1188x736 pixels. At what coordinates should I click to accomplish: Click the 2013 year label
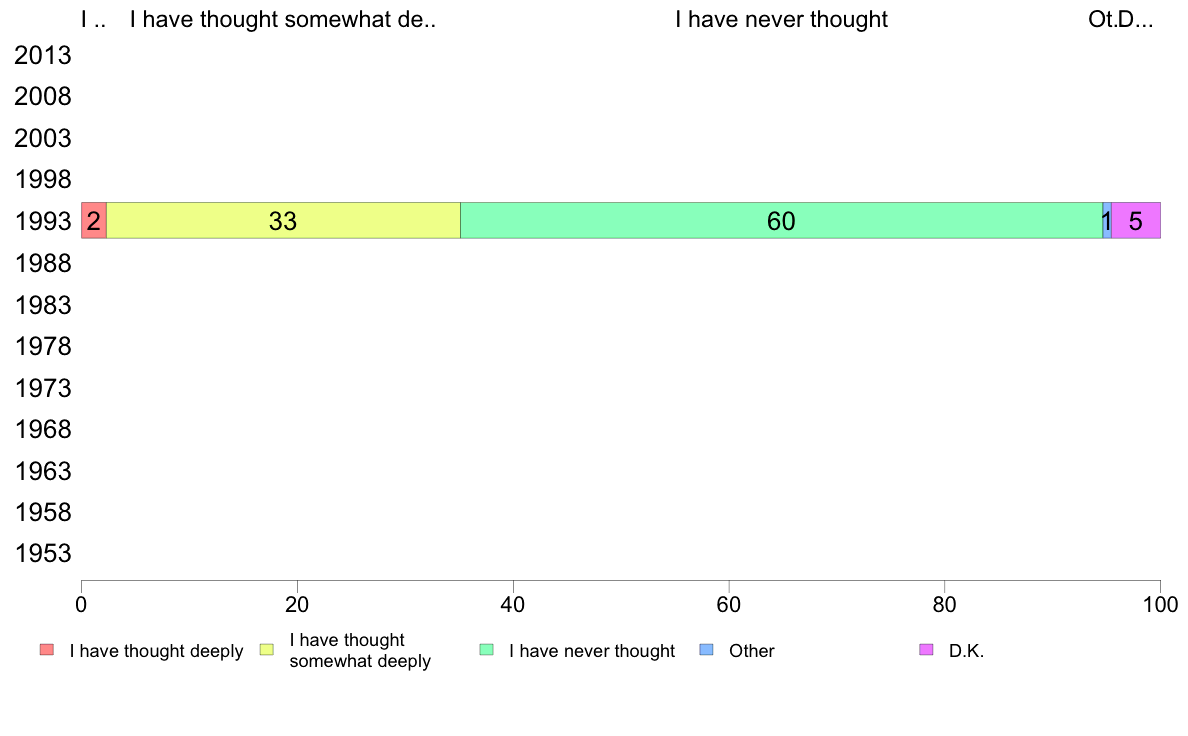pos(43,55)
